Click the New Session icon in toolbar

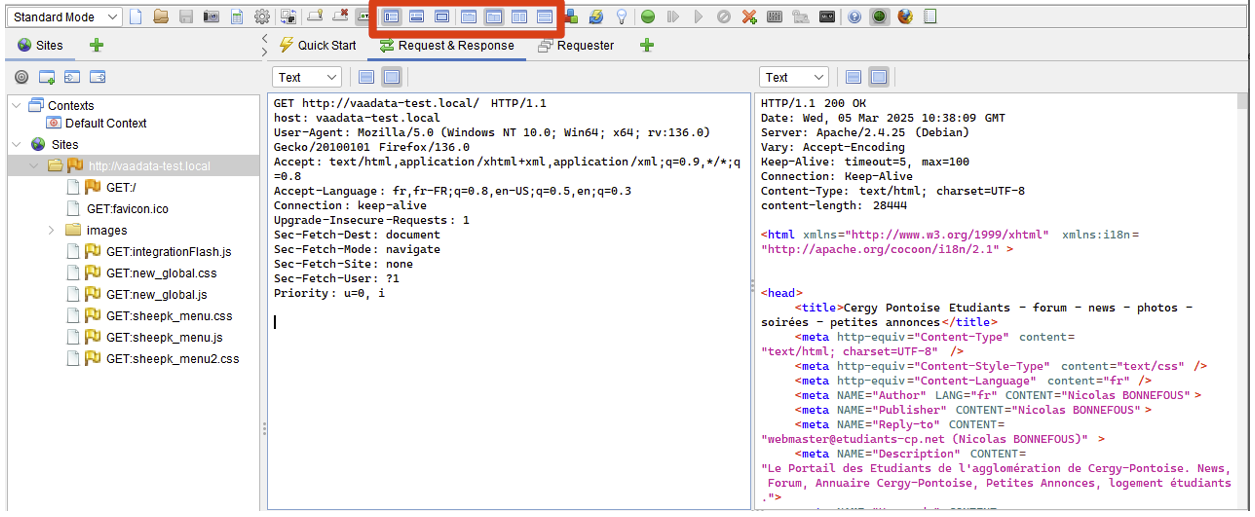137,17
